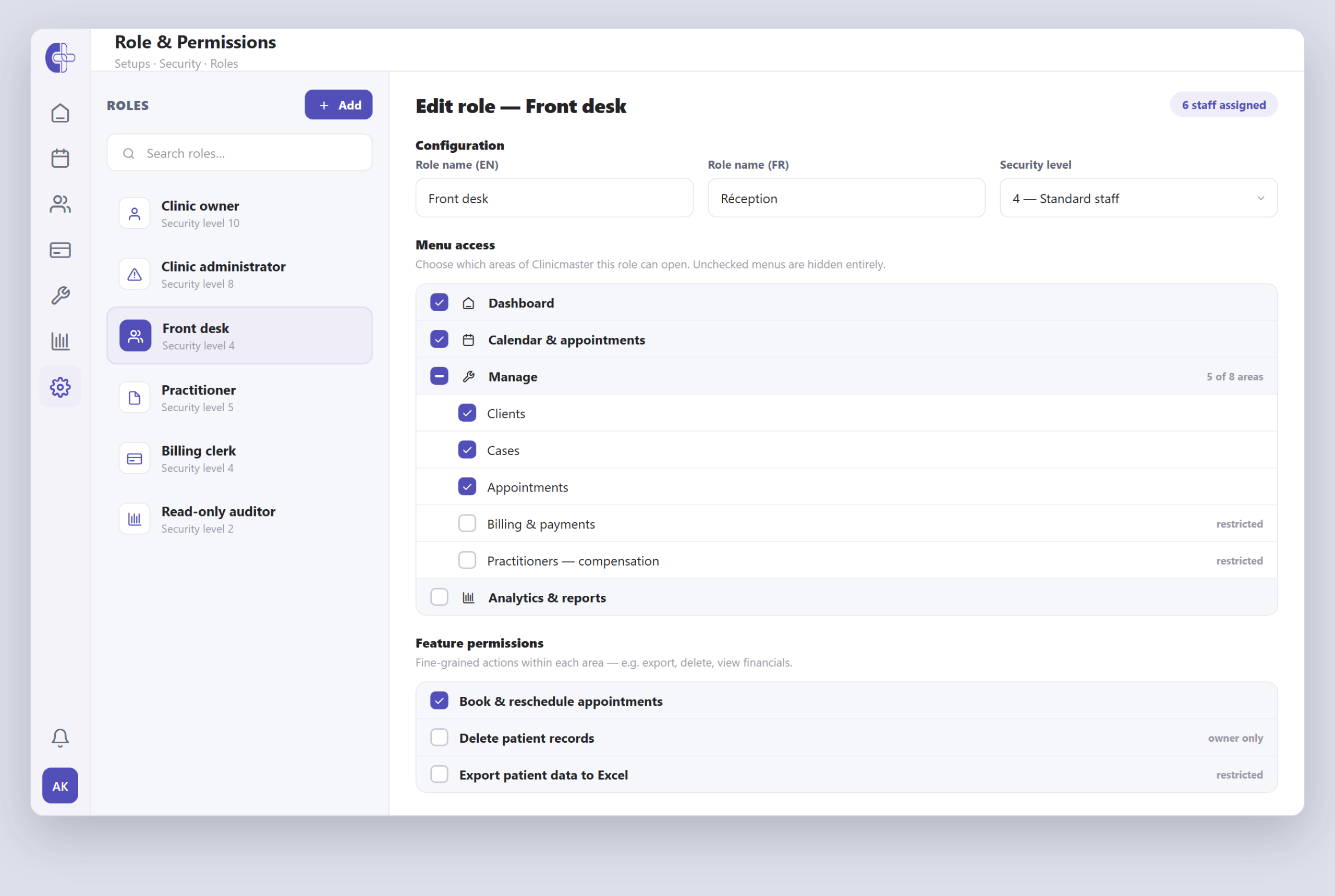Open the notifications bell icon
This screenshot has height=896, width=1335.
point(60,738)
